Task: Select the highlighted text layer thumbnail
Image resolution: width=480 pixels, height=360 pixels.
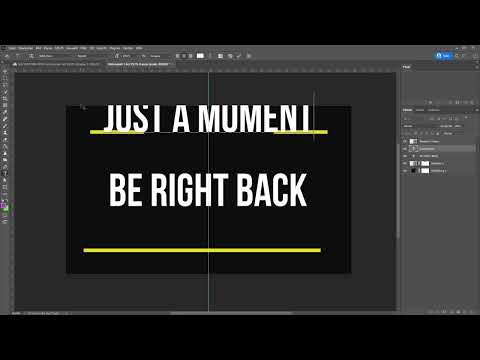Action: click(413, 149)
